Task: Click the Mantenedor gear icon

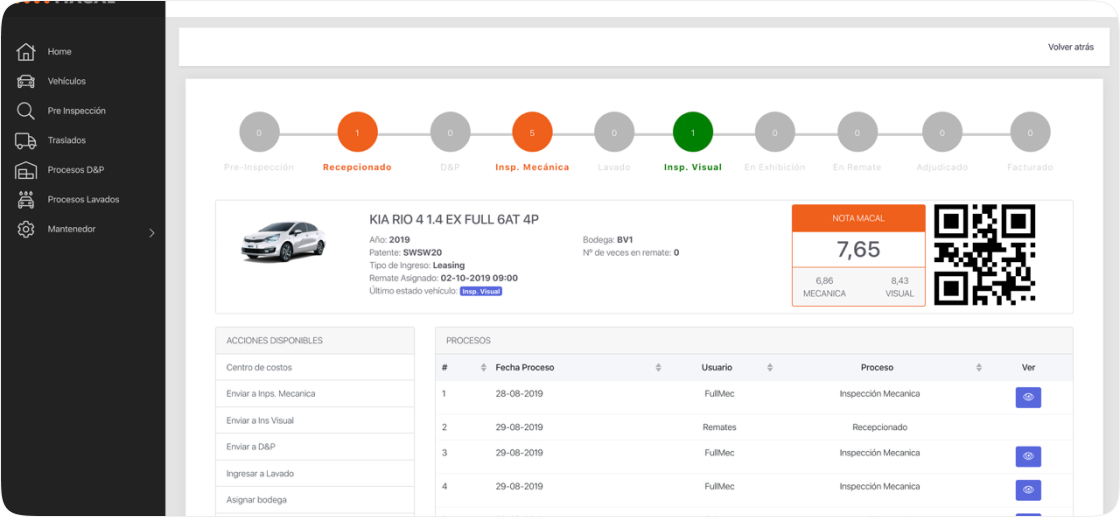Action: click(x=26, y=230)
